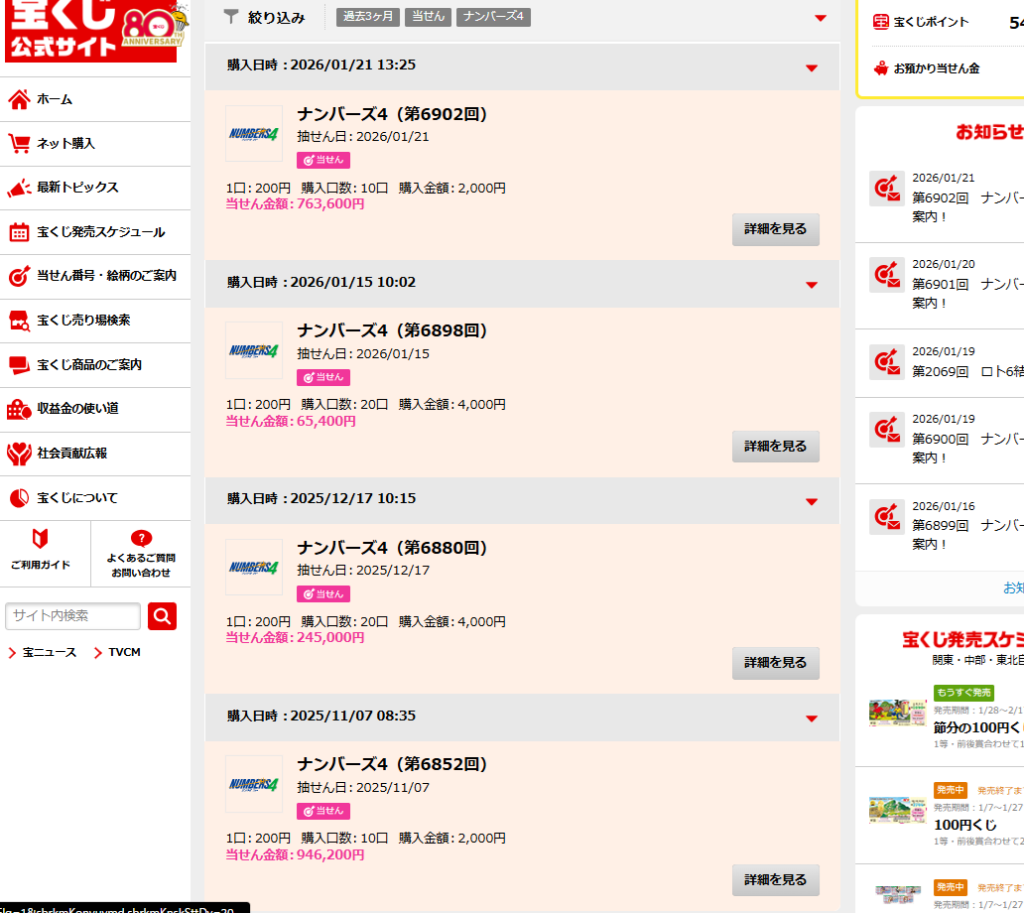The height and width of the screenshot is (913, 1024).
Task: Collapse the 2025/12/17 10:15 purchase entry
Action: [x=811, y=501]
